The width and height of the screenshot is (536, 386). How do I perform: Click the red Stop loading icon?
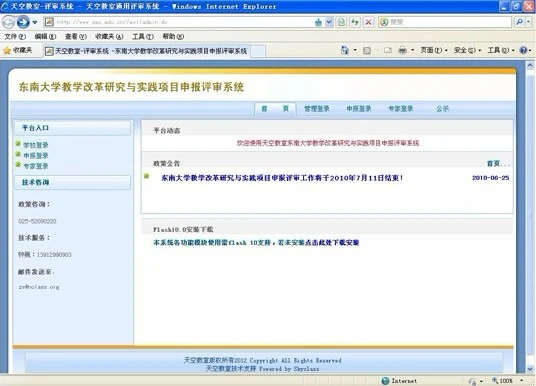click(x=368, y=22)
